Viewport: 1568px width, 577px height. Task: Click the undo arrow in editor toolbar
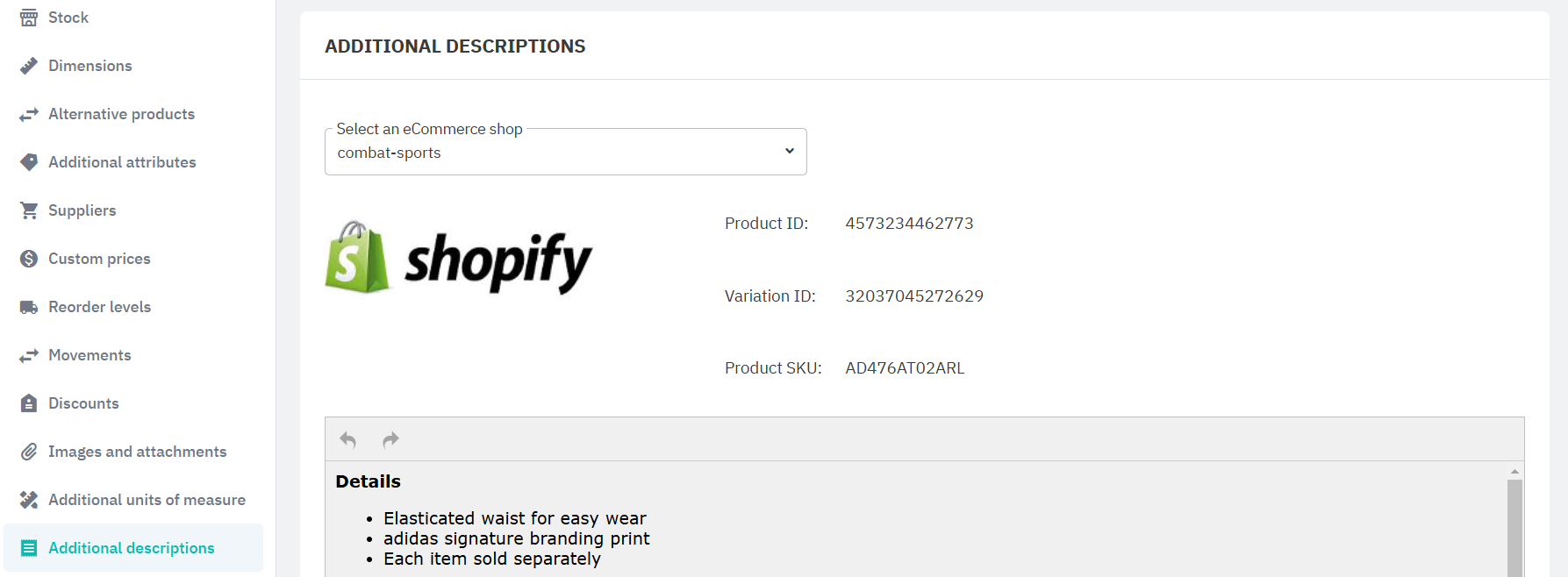pyautogui.click(x=348, y=439)
